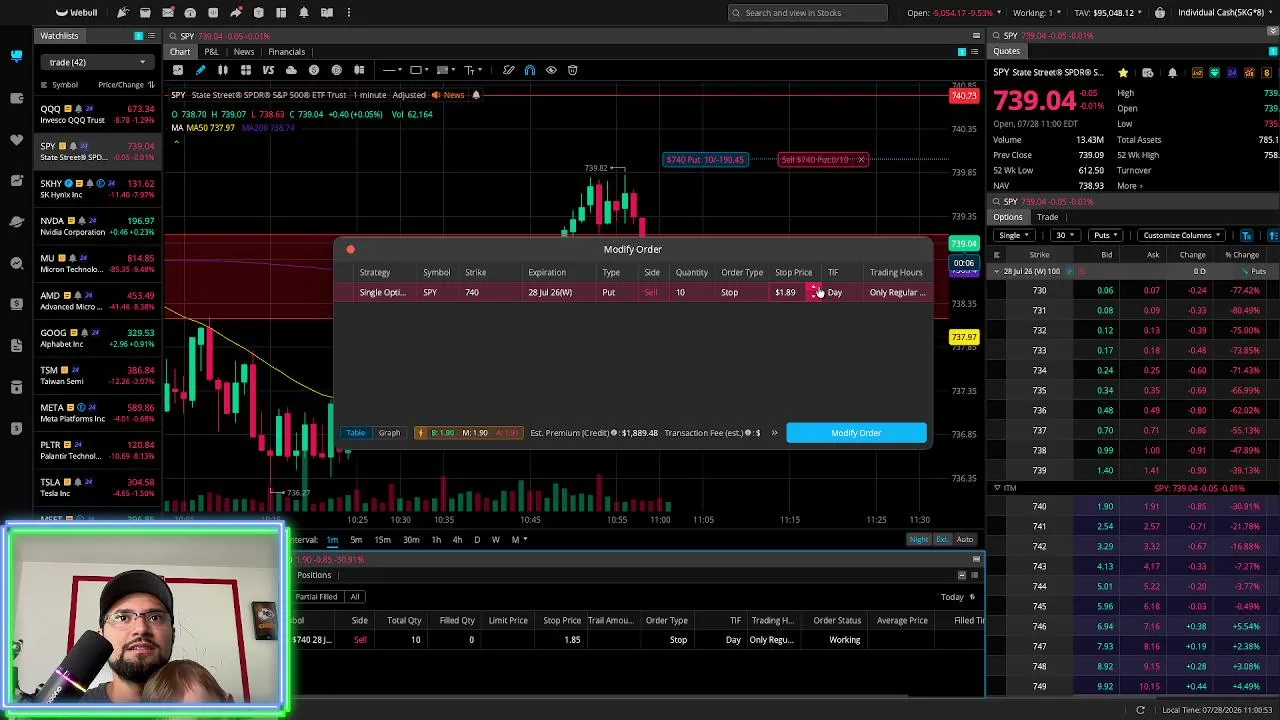Open the Today date filter in orders
Screen dimensions: 1280x720
(x=957, y=597)
